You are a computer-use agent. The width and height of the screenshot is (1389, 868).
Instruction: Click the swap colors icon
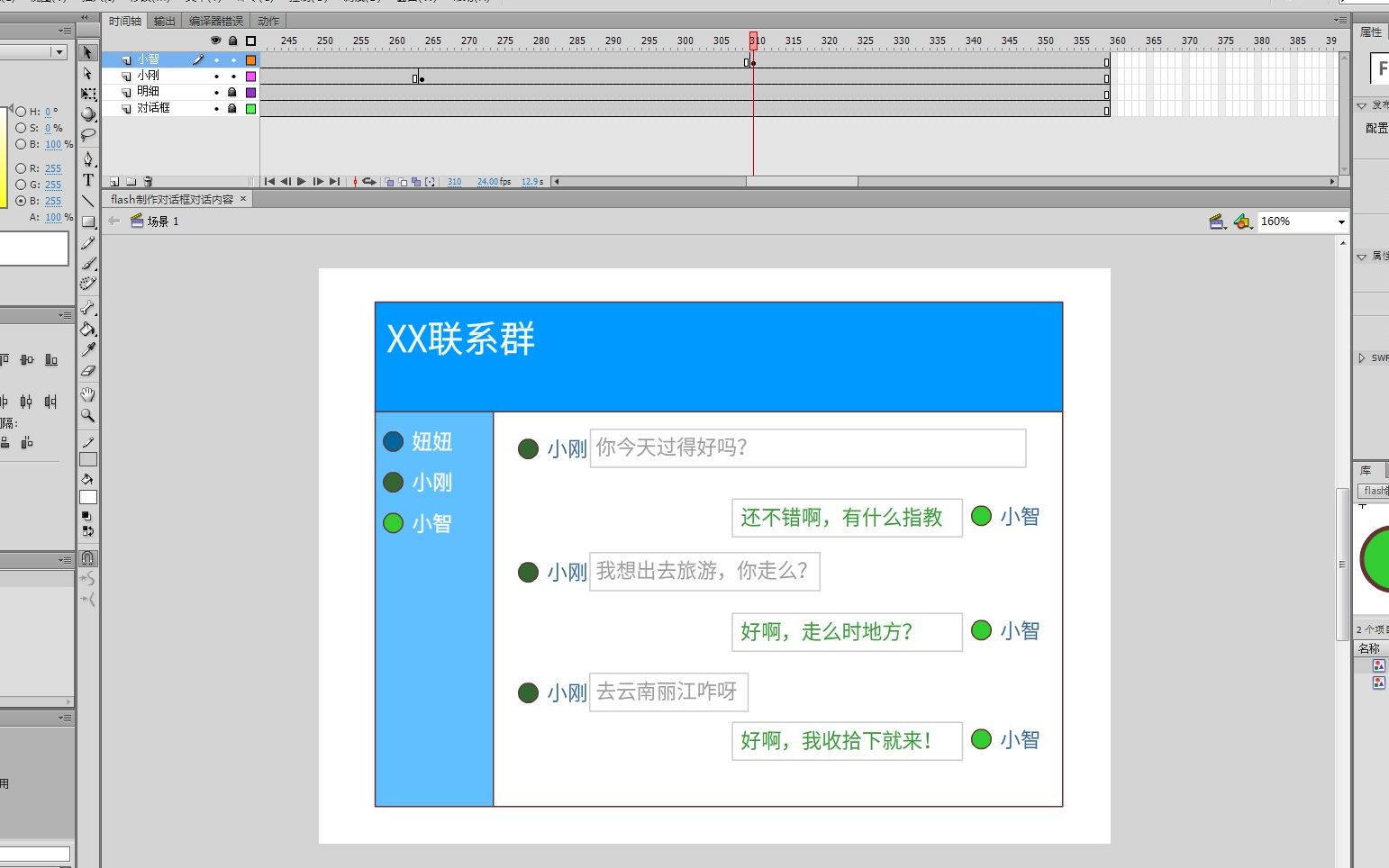pos(87,531)
